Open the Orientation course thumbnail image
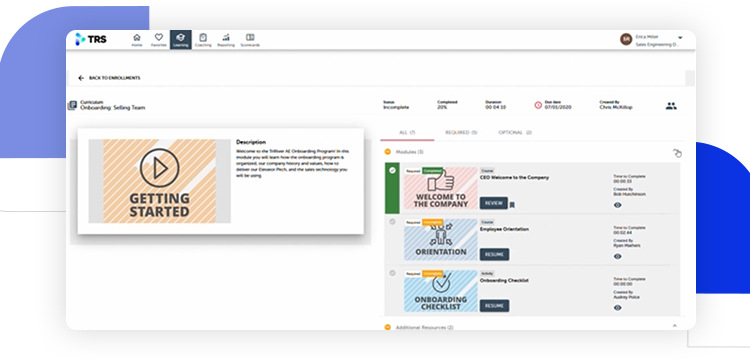The height and width of the screenshot is (360, 750). (441, 240)
